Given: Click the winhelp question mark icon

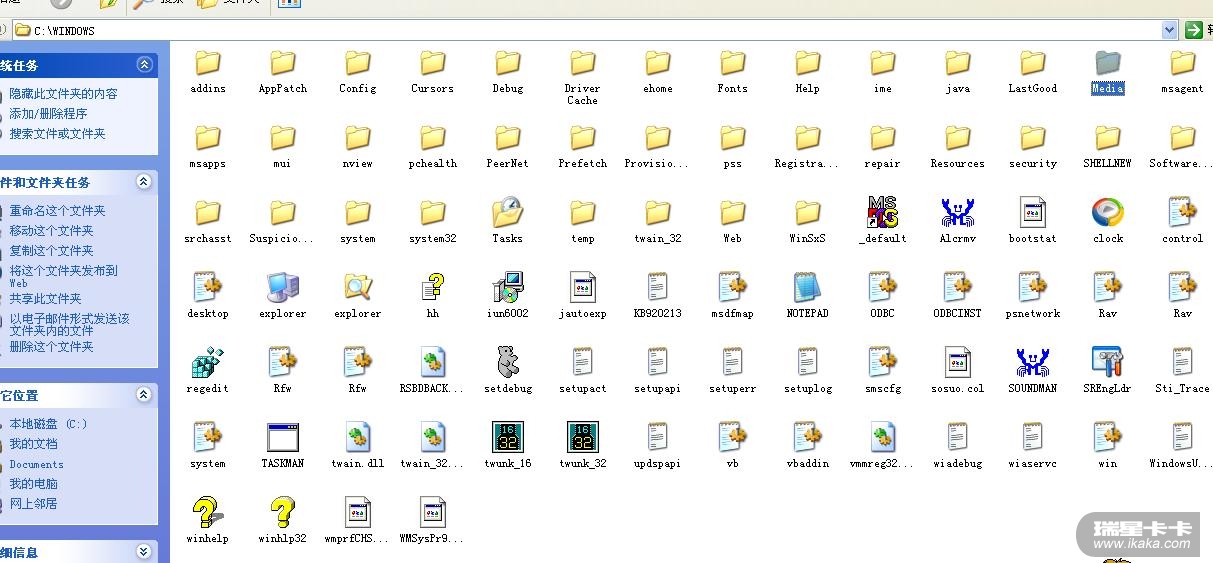Looking at the screenshot, I should pos(207,513).
